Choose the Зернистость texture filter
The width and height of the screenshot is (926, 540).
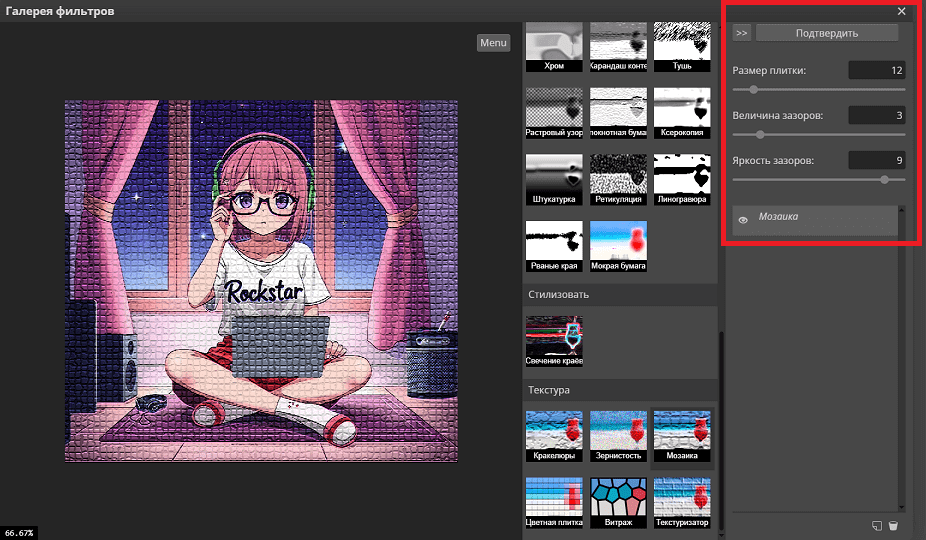pos(618,437)
